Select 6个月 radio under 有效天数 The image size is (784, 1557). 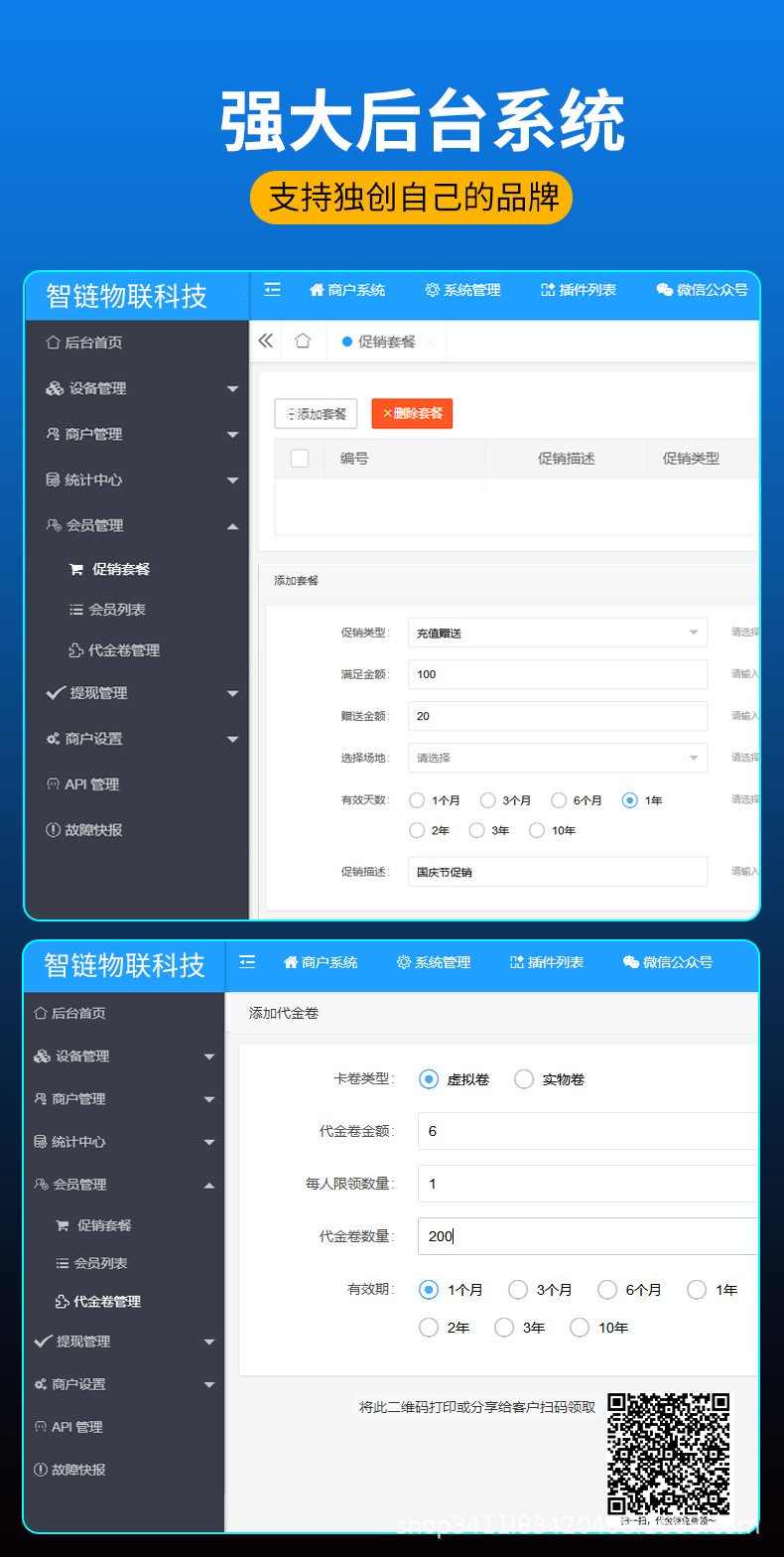[x=559, y=800]
